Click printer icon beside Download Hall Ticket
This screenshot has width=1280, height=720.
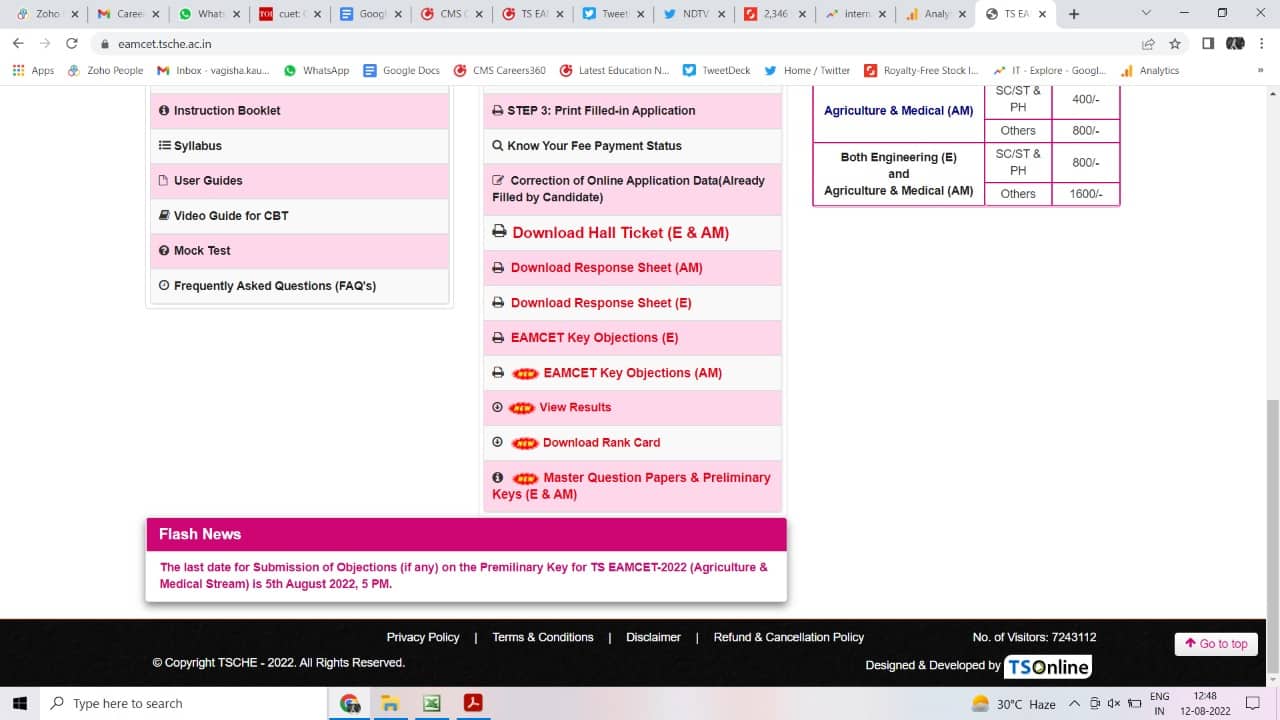(x=499, y=232)
